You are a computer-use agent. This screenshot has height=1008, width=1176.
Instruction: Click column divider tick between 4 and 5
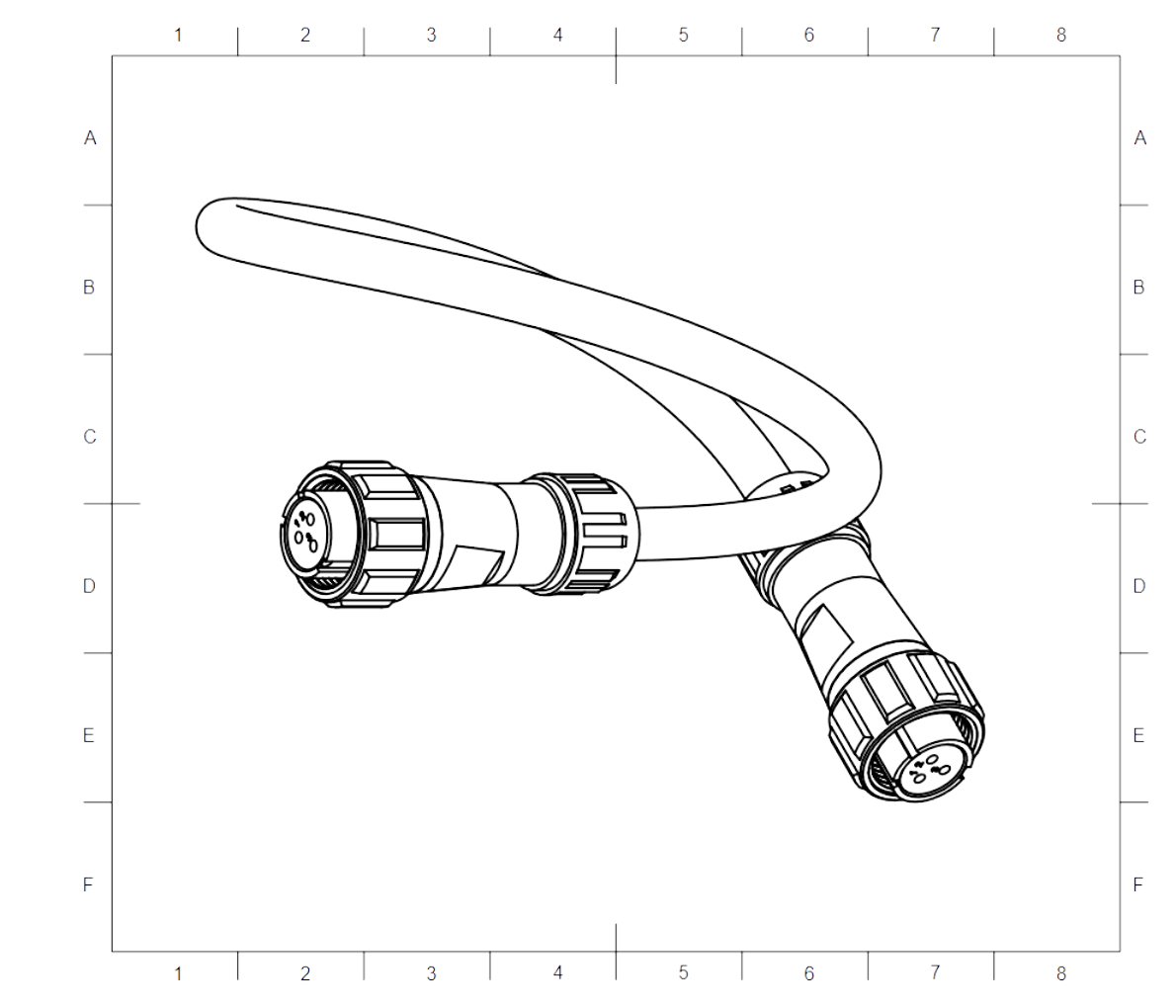pyautogui.click(x=618, y=54)
